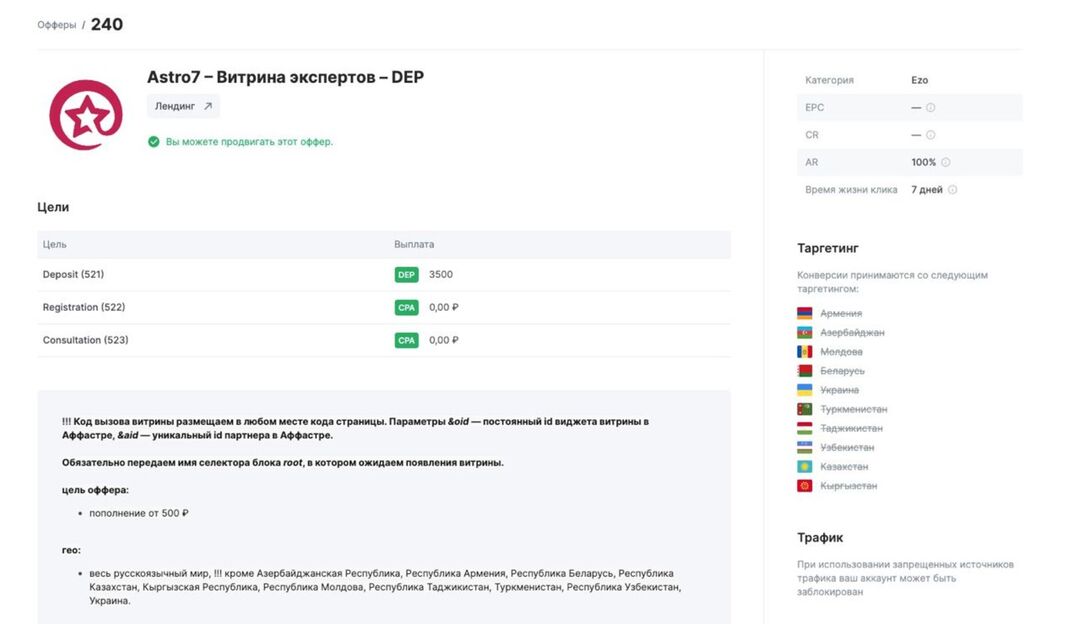Click the 3500 payout value

tap(441, 274)
